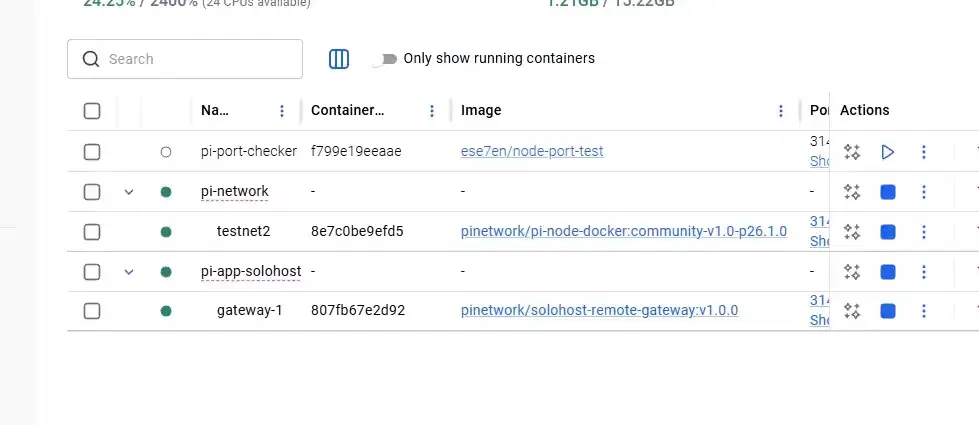Viewport: 979px width, 425px height.
Task: Check the select-all header checkbox
Action: pyautogui.click(x=92, y=111)
